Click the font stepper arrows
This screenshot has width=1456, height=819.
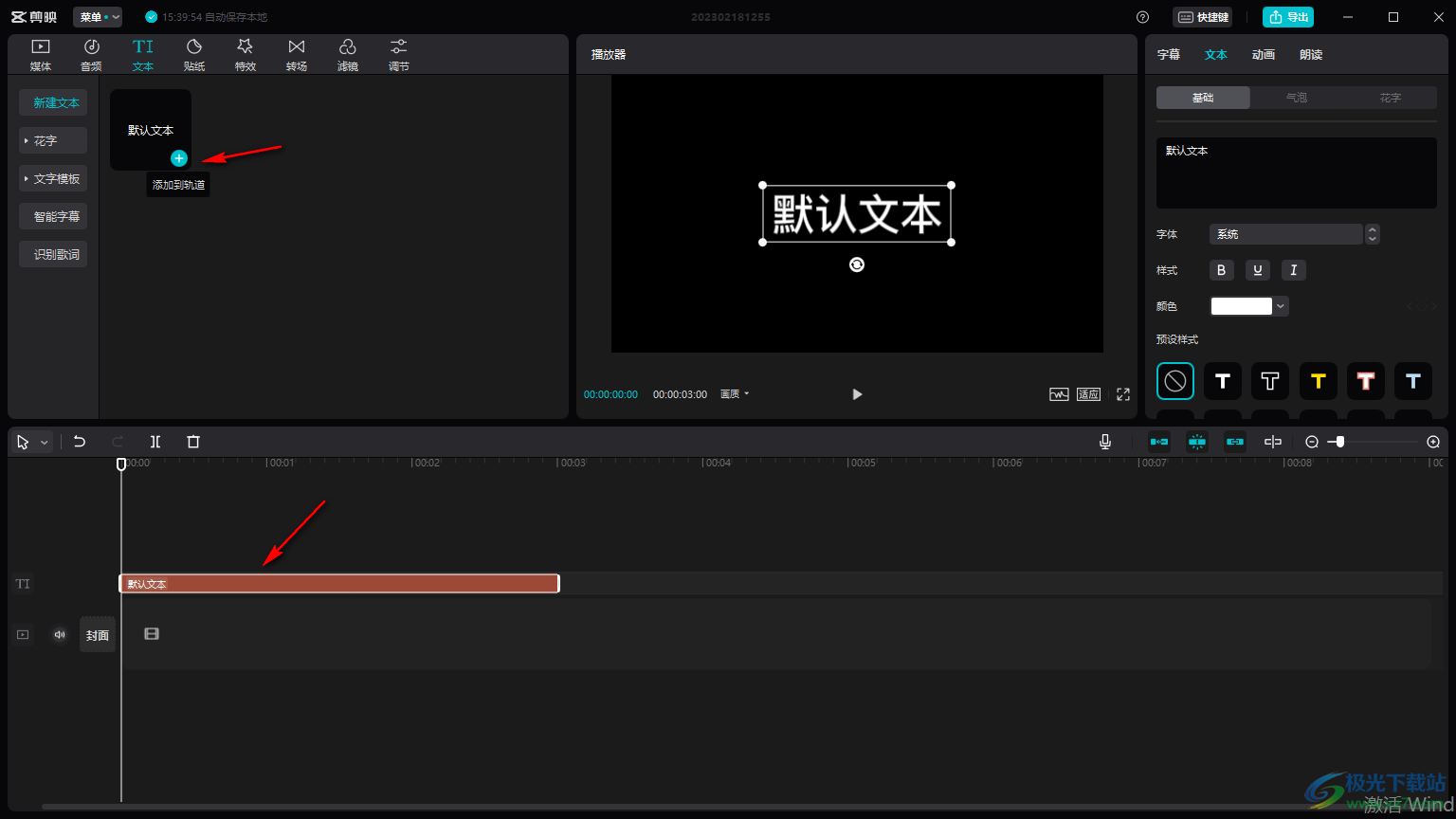[x=1372, y=234]
